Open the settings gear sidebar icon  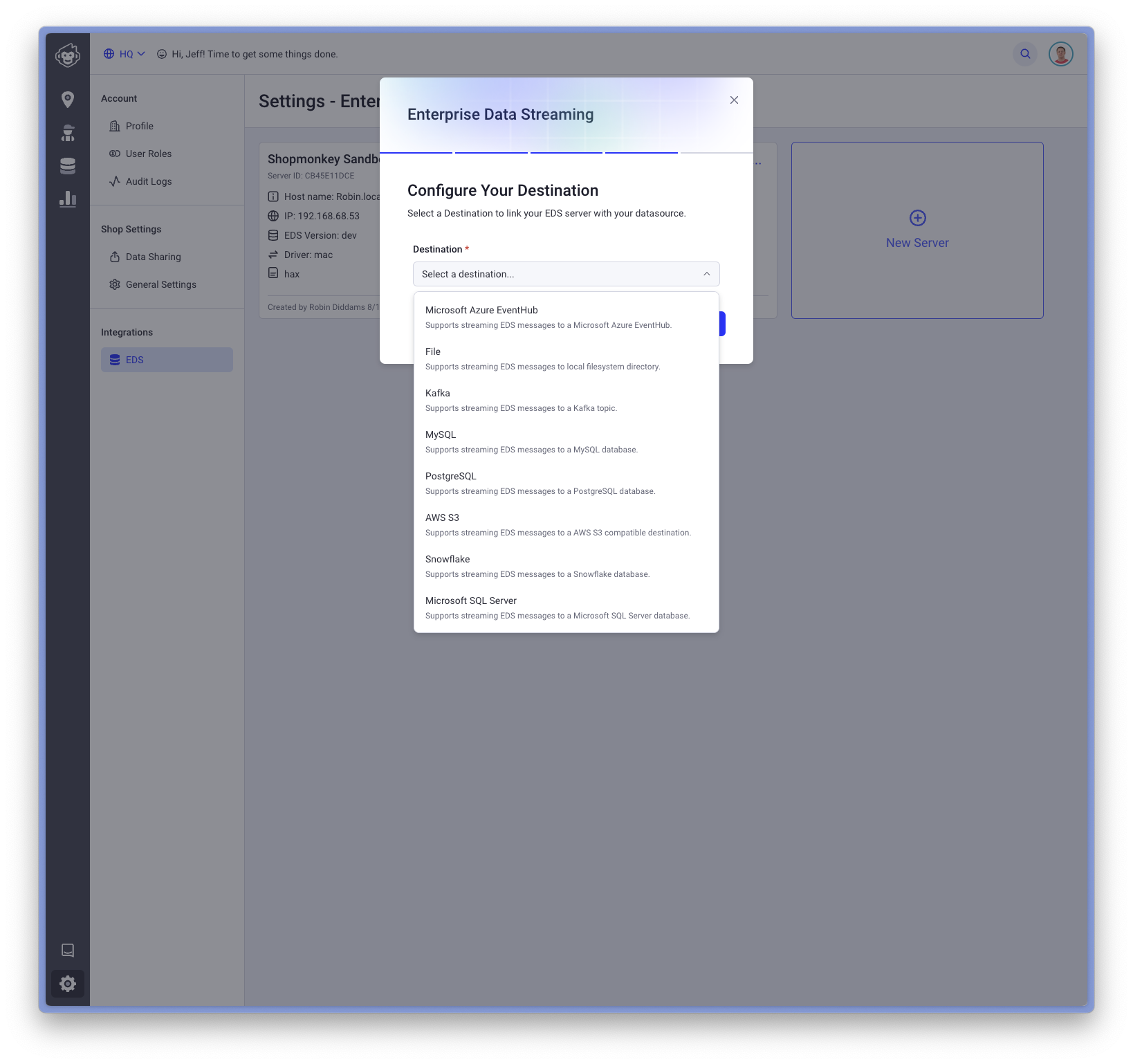[x=68, y=983]
